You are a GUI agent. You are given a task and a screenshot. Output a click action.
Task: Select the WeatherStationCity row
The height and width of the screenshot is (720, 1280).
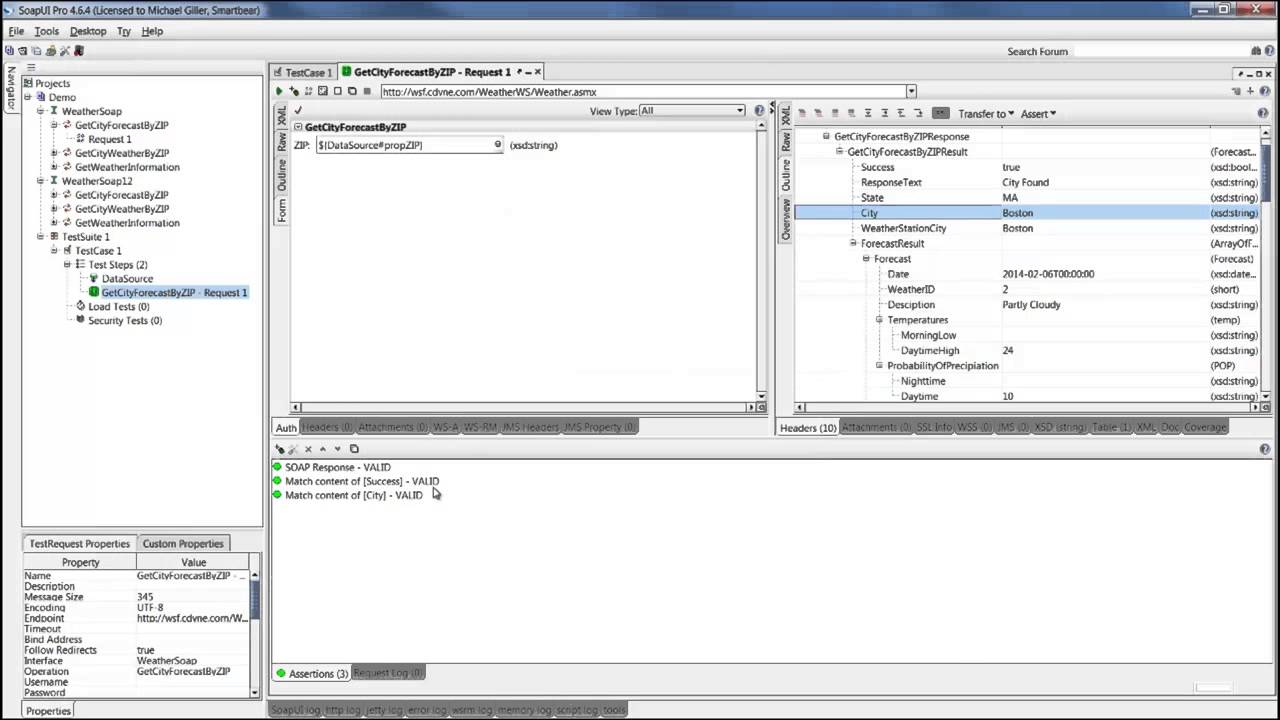pos(1026,228)
